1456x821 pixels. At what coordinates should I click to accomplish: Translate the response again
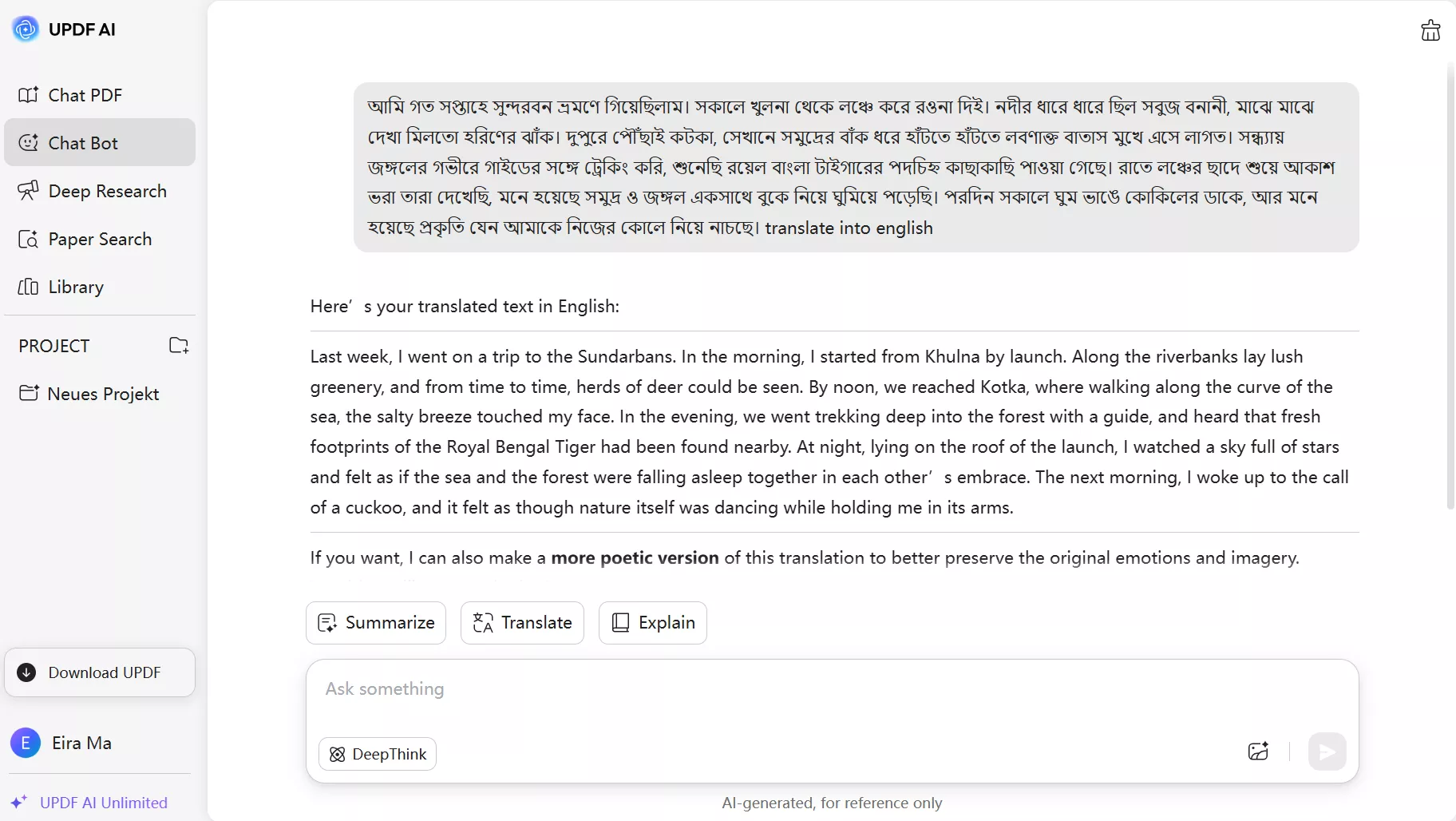[x=522, y=623]
